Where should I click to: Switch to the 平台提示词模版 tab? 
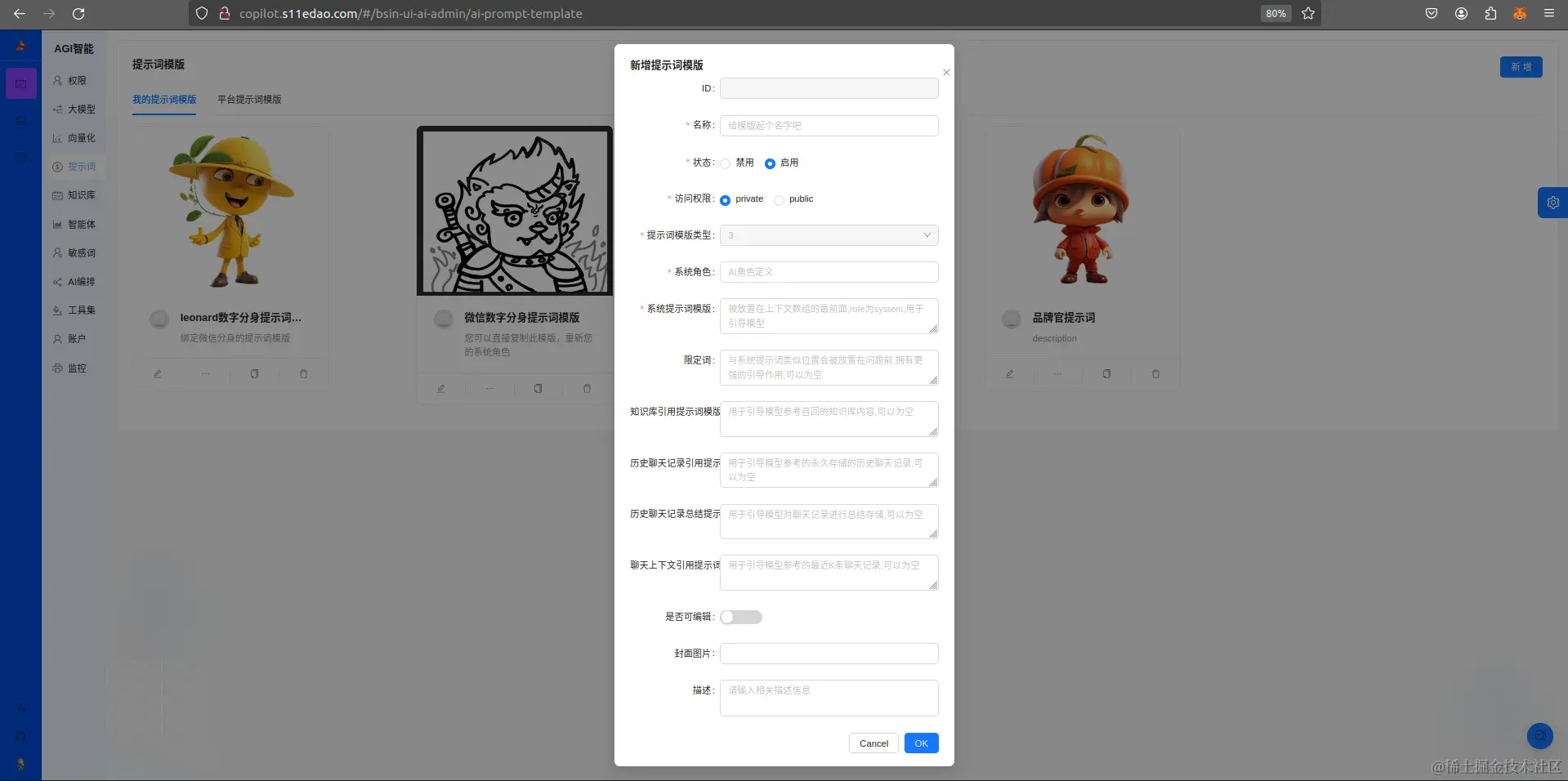click(x=249, y=99)
